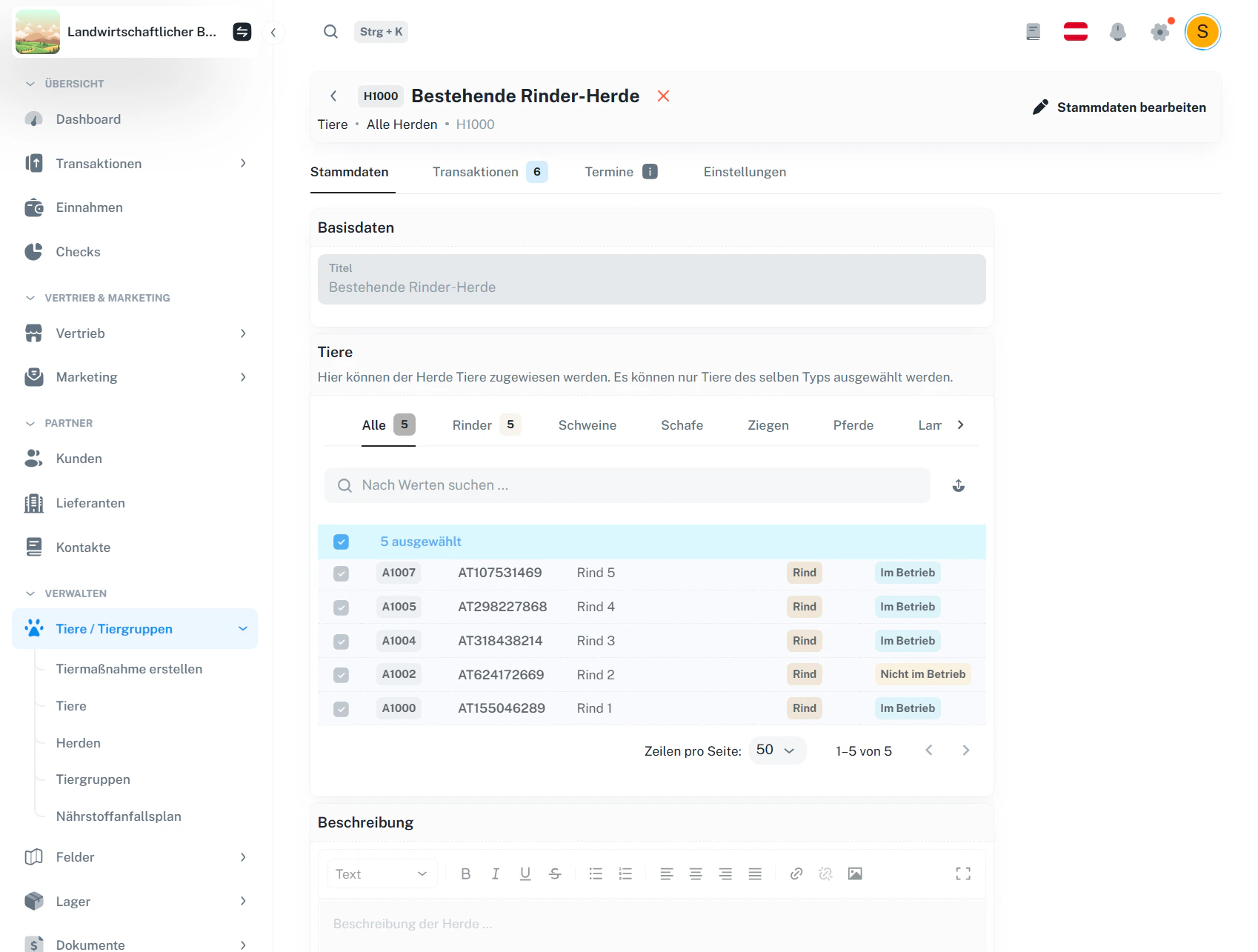Expand the Lager sidebar menu

click(x=135, y=901)
